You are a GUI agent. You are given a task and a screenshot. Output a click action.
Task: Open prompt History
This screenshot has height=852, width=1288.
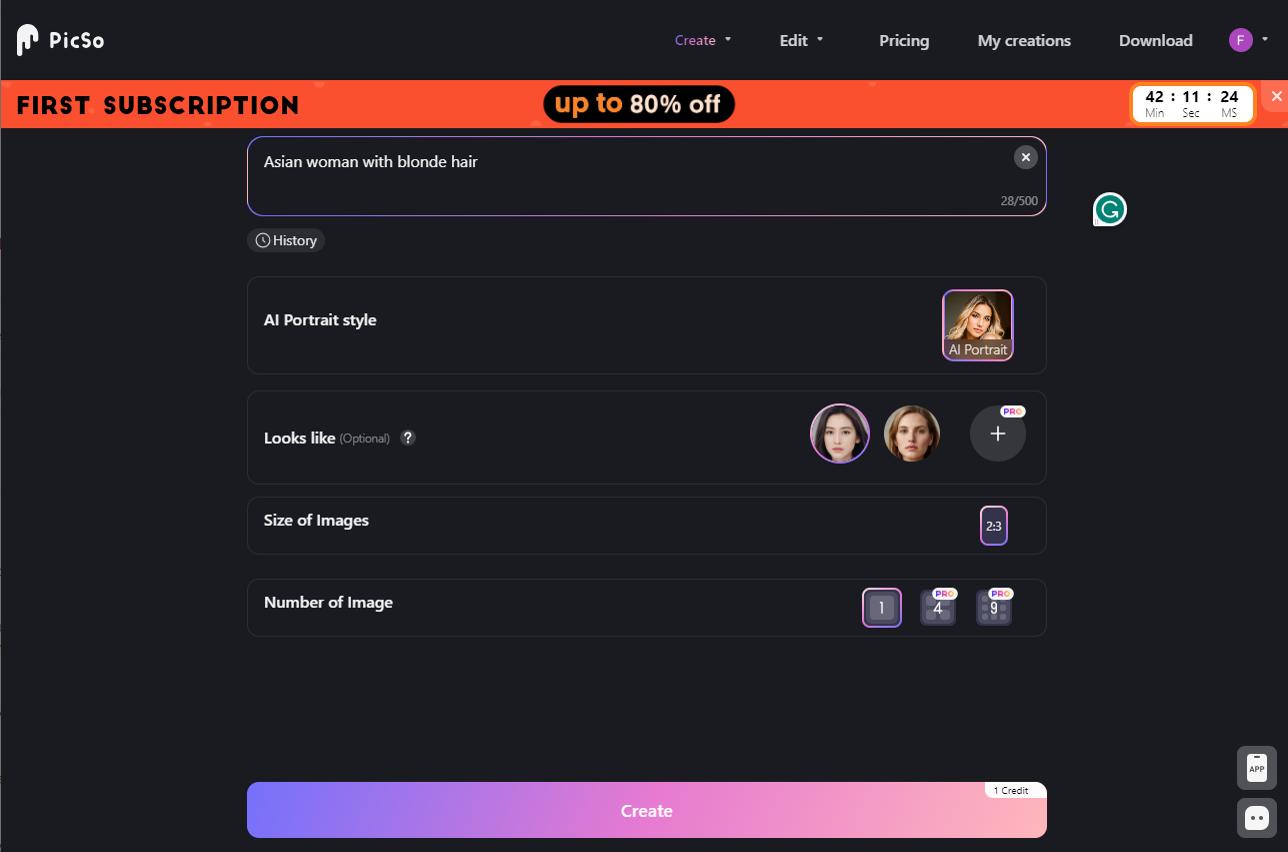point(286,240)
